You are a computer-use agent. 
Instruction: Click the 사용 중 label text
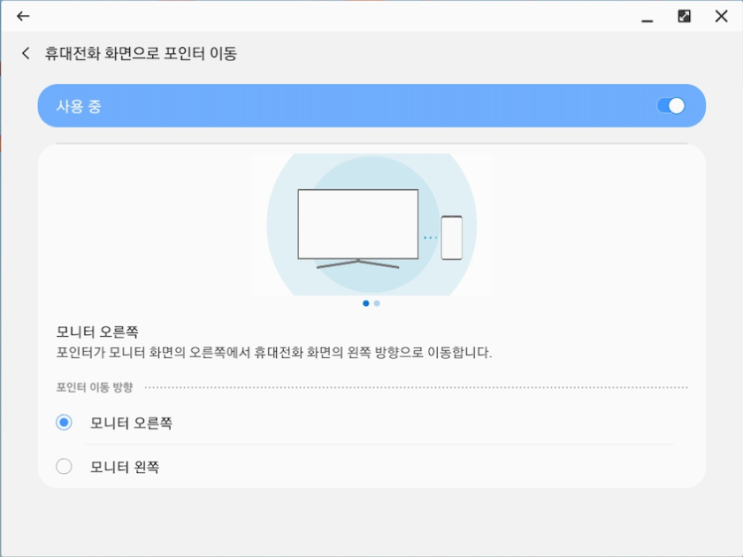pos(79,106)
